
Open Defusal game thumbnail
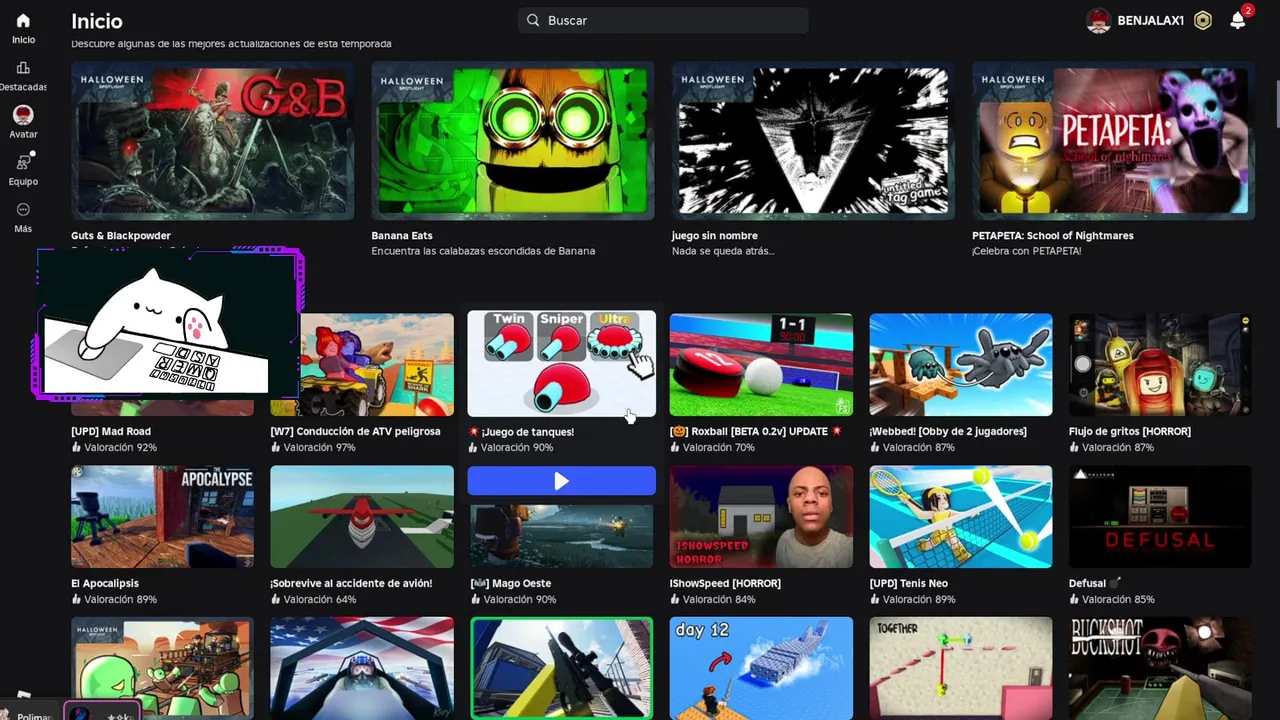coord(1160,517)
